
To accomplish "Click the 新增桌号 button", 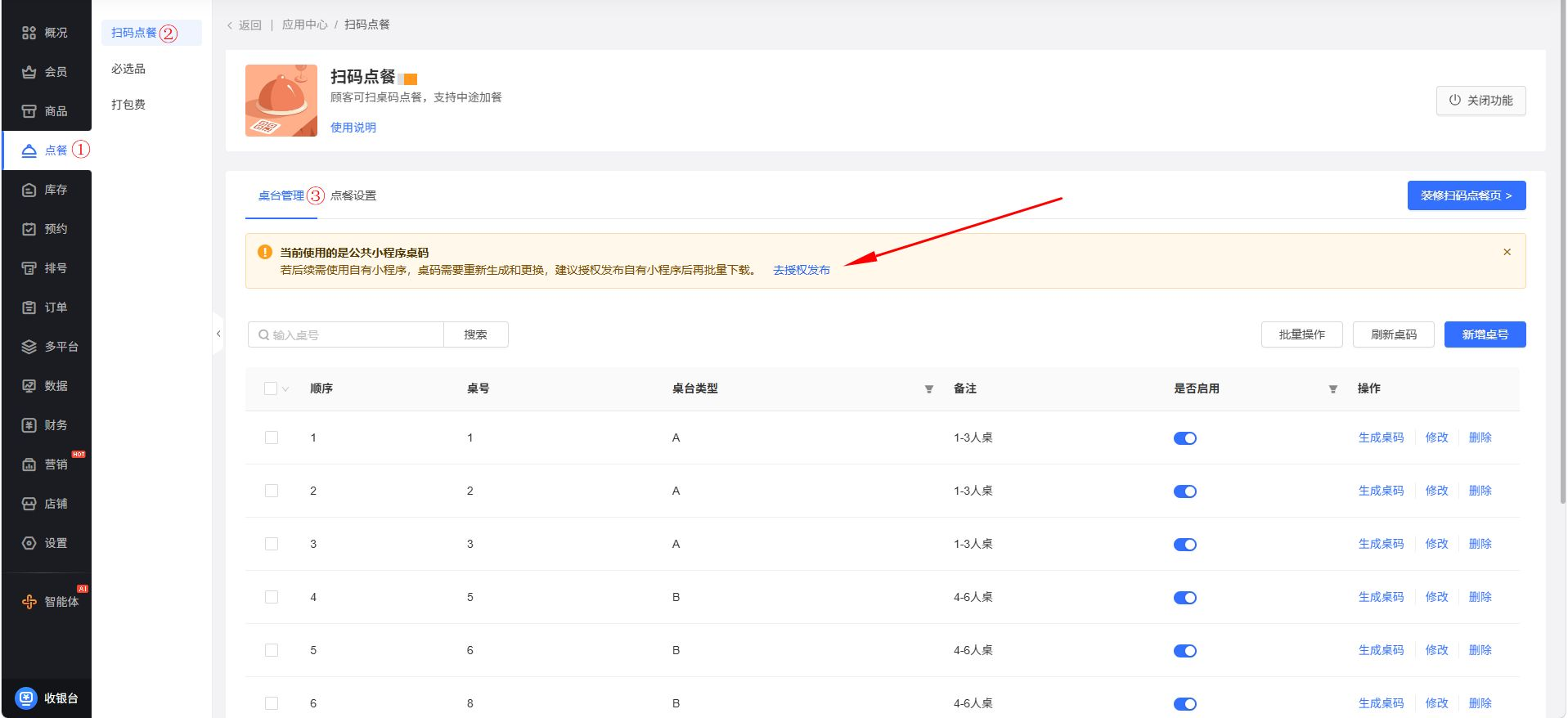I will (1485, 334).
